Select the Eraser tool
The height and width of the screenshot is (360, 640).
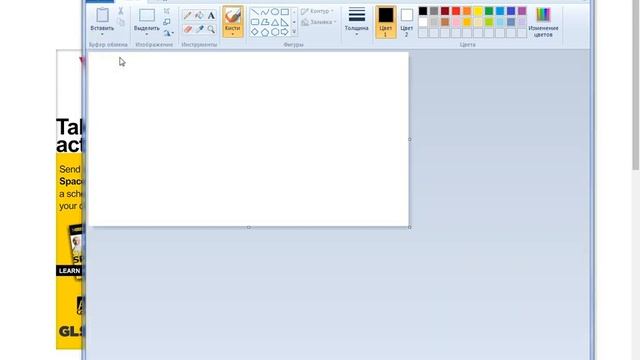point(188,29)
